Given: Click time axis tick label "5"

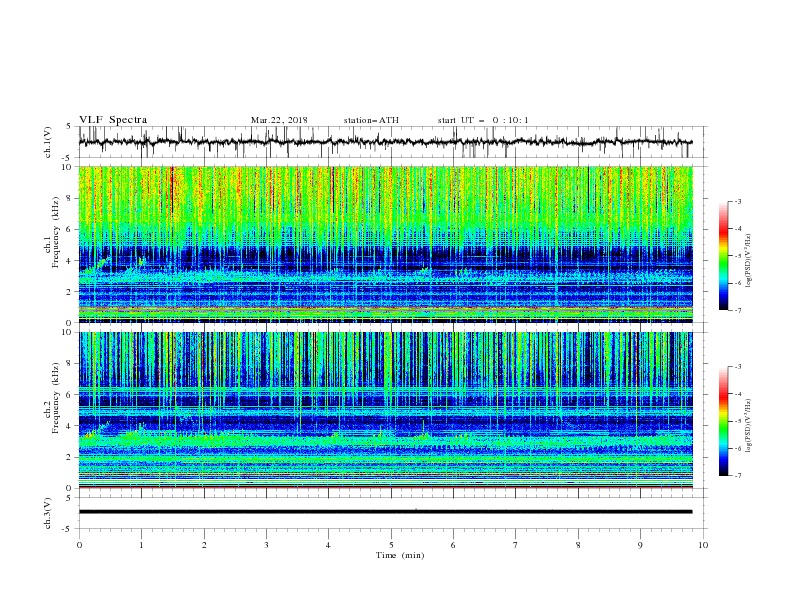Looking at the screenshot, I should [391, 545].
